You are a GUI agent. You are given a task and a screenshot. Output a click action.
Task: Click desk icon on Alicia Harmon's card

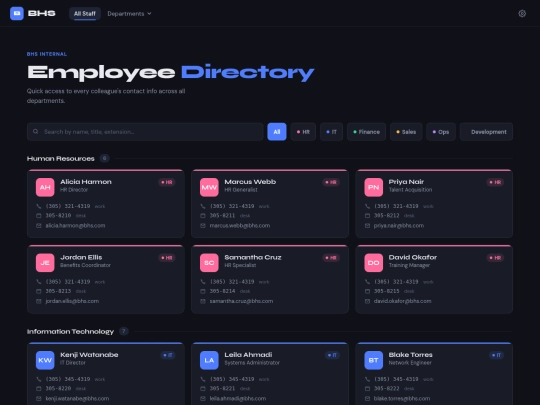pos(39,216)
